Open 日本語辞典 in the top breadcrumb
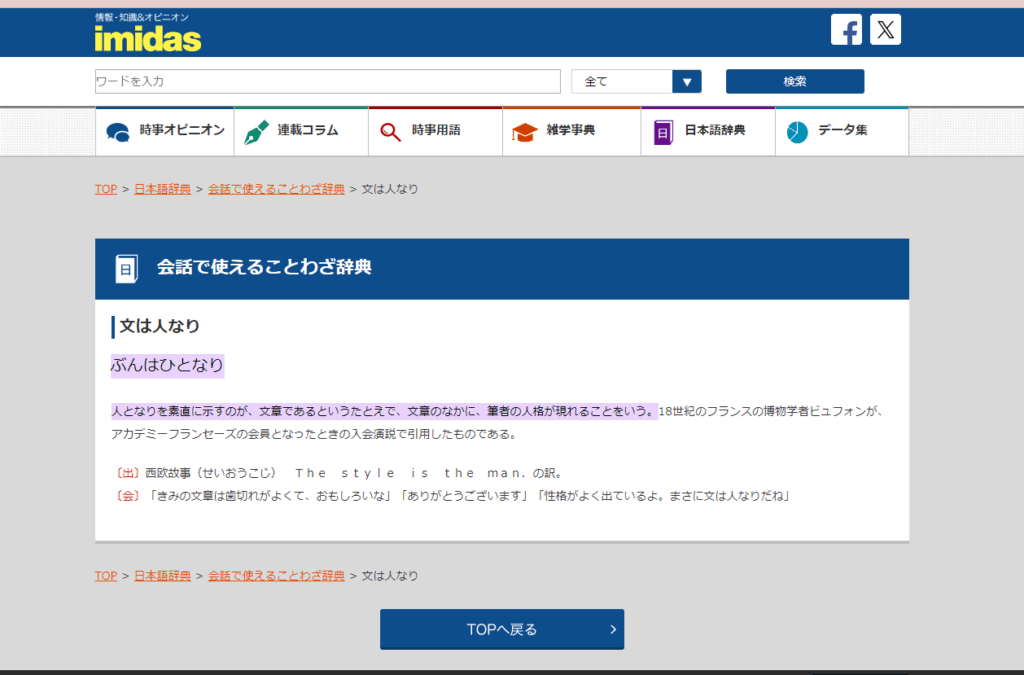 (162, 189)
